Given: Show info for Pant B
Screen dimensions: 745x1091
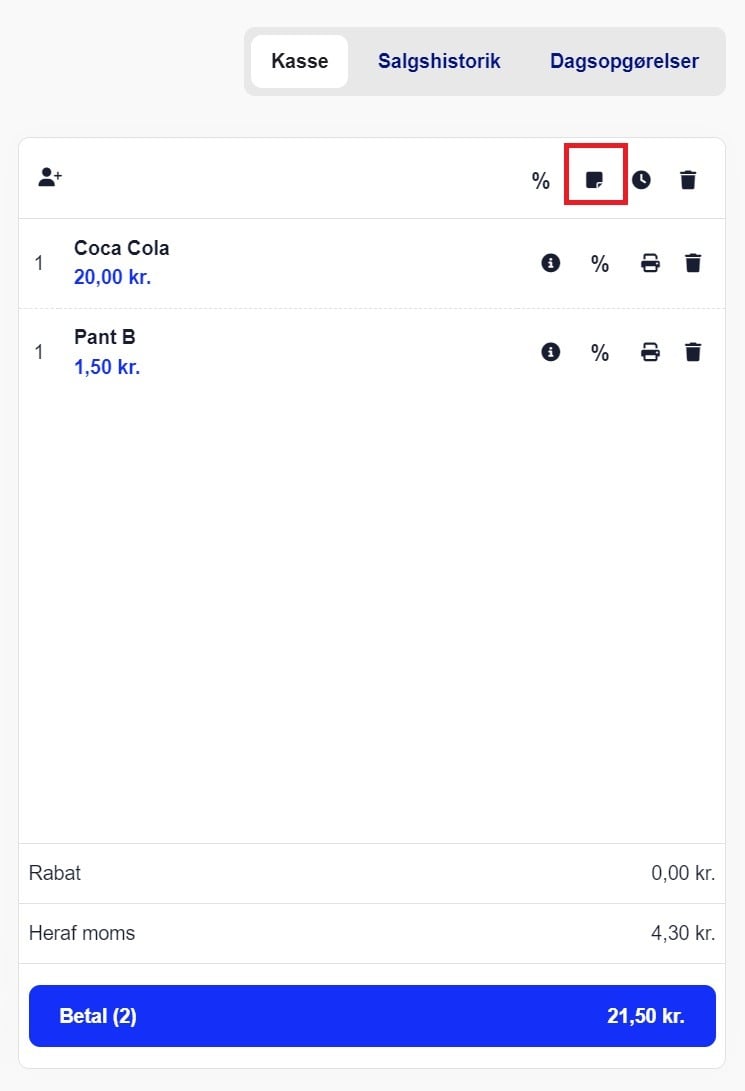Looking at the screenshot, I should 550,352.
